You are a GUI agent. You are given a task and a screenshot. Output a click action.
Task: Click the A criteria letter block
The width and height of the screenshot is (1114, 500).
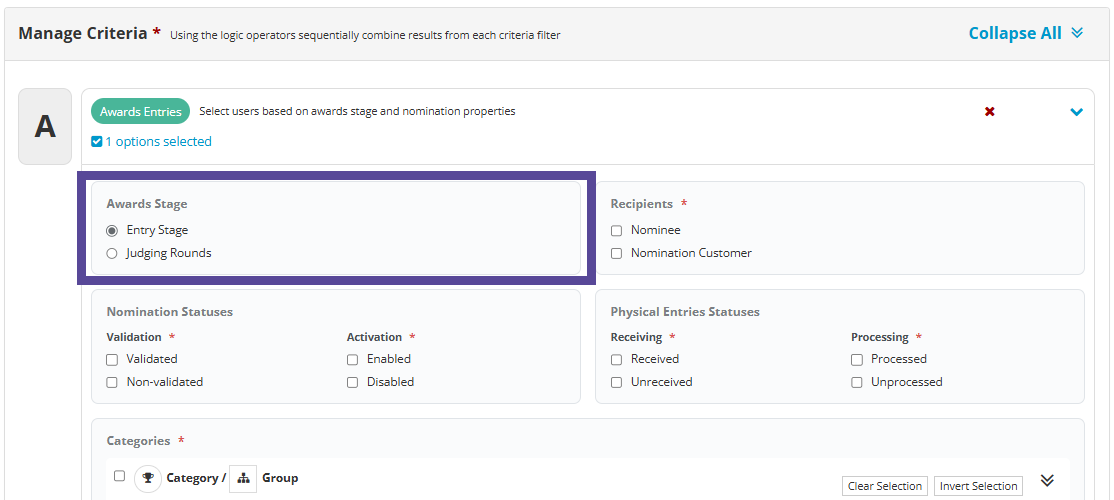pos(45,126)
